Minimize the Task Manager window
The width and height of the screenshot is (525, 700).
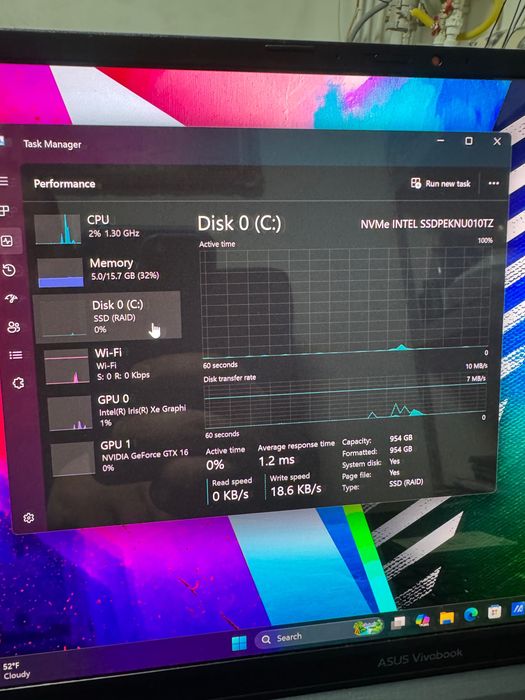(441, 141)
